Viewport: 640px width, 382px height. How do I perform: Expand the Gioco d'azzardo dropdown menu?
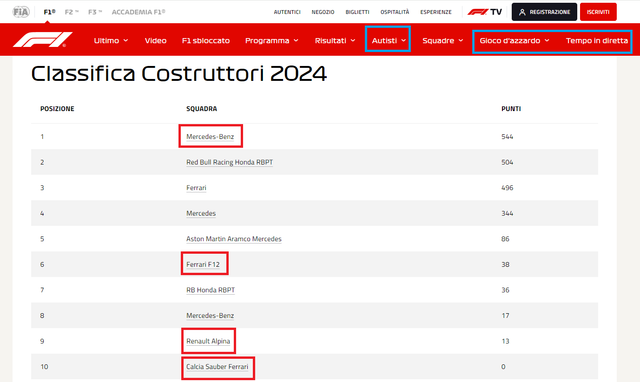pos(514,40)
